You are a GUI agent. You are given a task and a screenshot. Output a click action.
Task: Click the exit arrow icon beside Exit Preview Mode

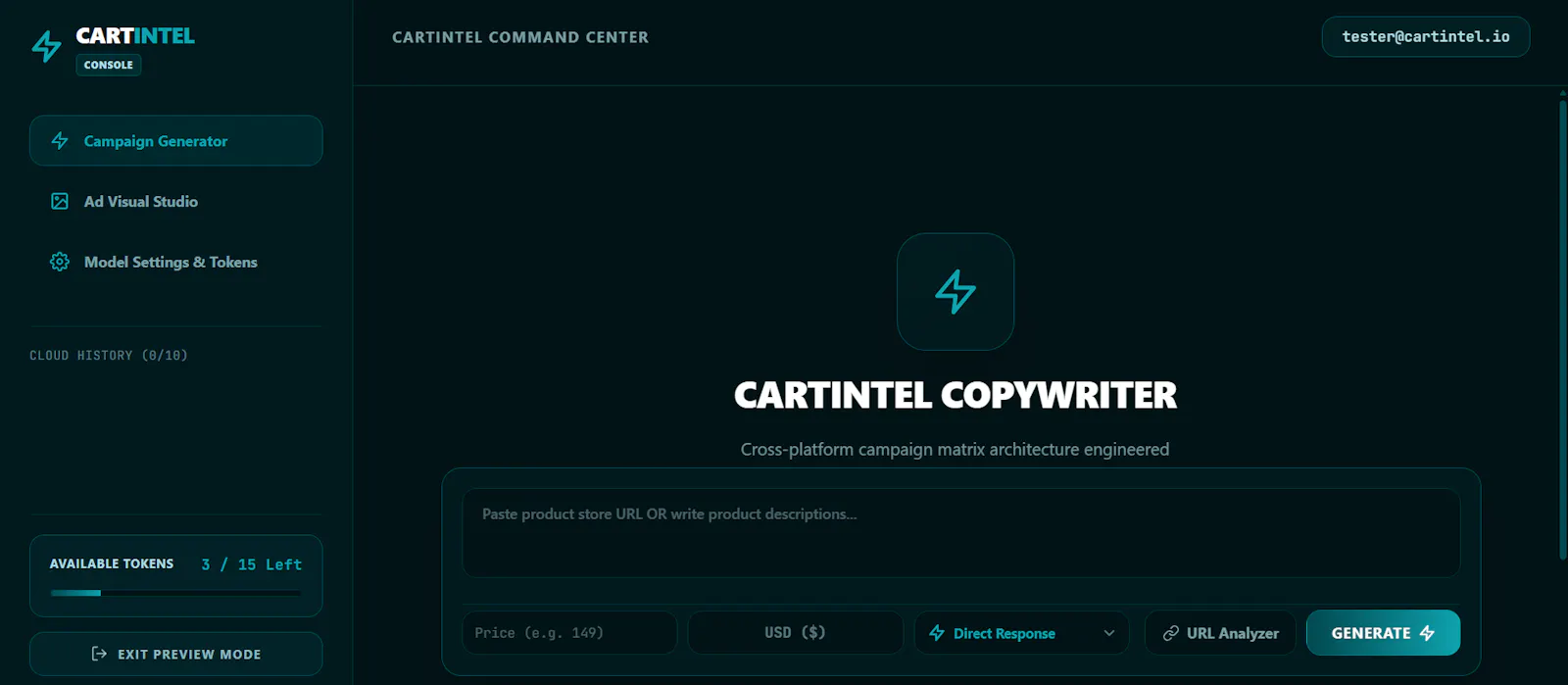pyautogui.click(x=99, y=654)
